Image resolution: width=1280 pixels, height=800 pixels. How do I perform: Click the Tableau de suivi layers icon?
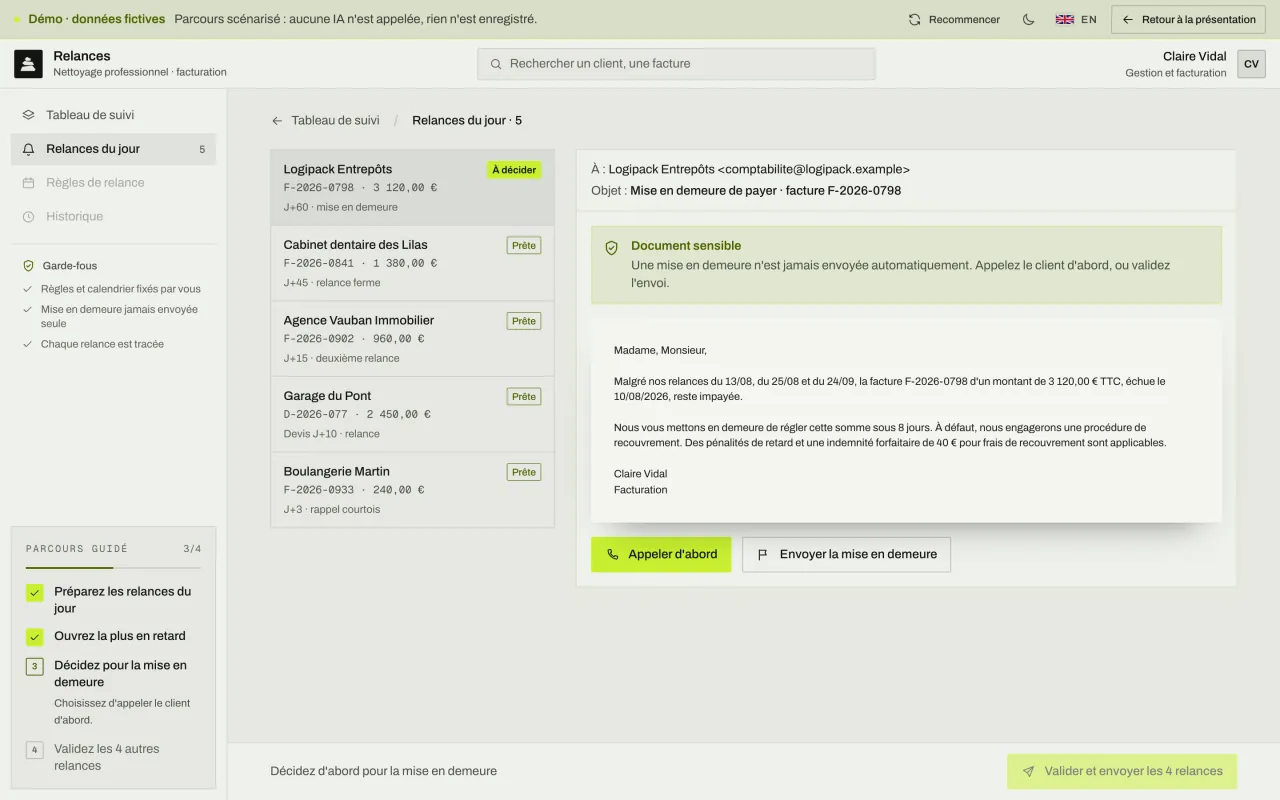click(x=29, y=115)
